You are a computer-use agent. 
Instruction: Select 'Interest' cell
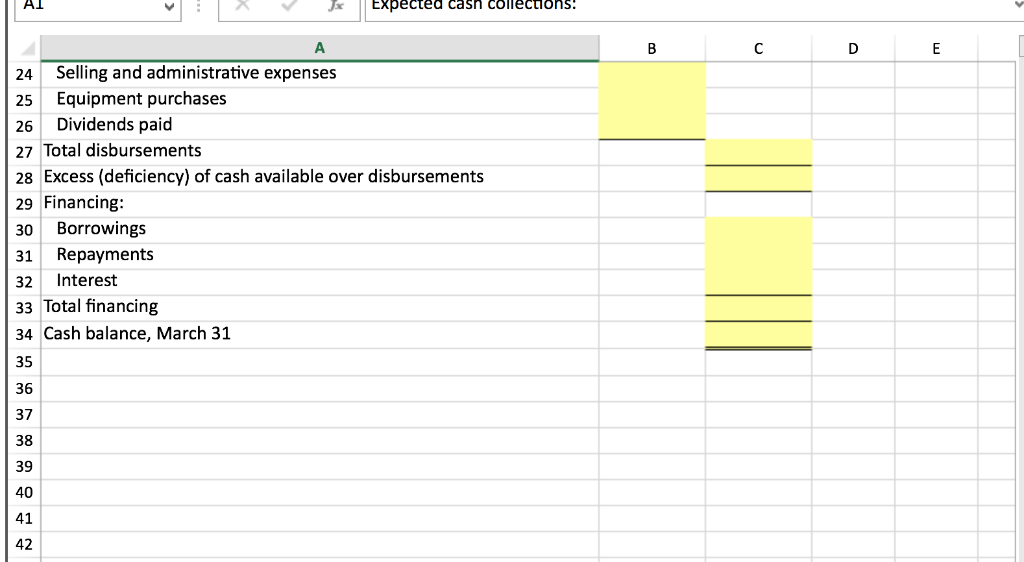(319, 282)
